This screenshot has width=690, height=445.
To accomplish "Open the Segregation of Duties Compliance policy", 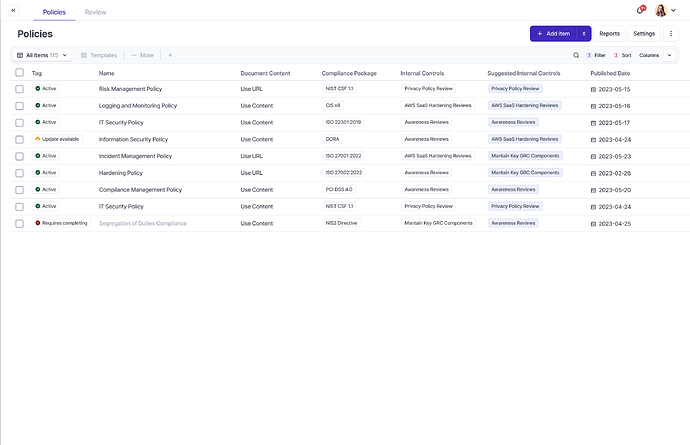I will 142,223.
